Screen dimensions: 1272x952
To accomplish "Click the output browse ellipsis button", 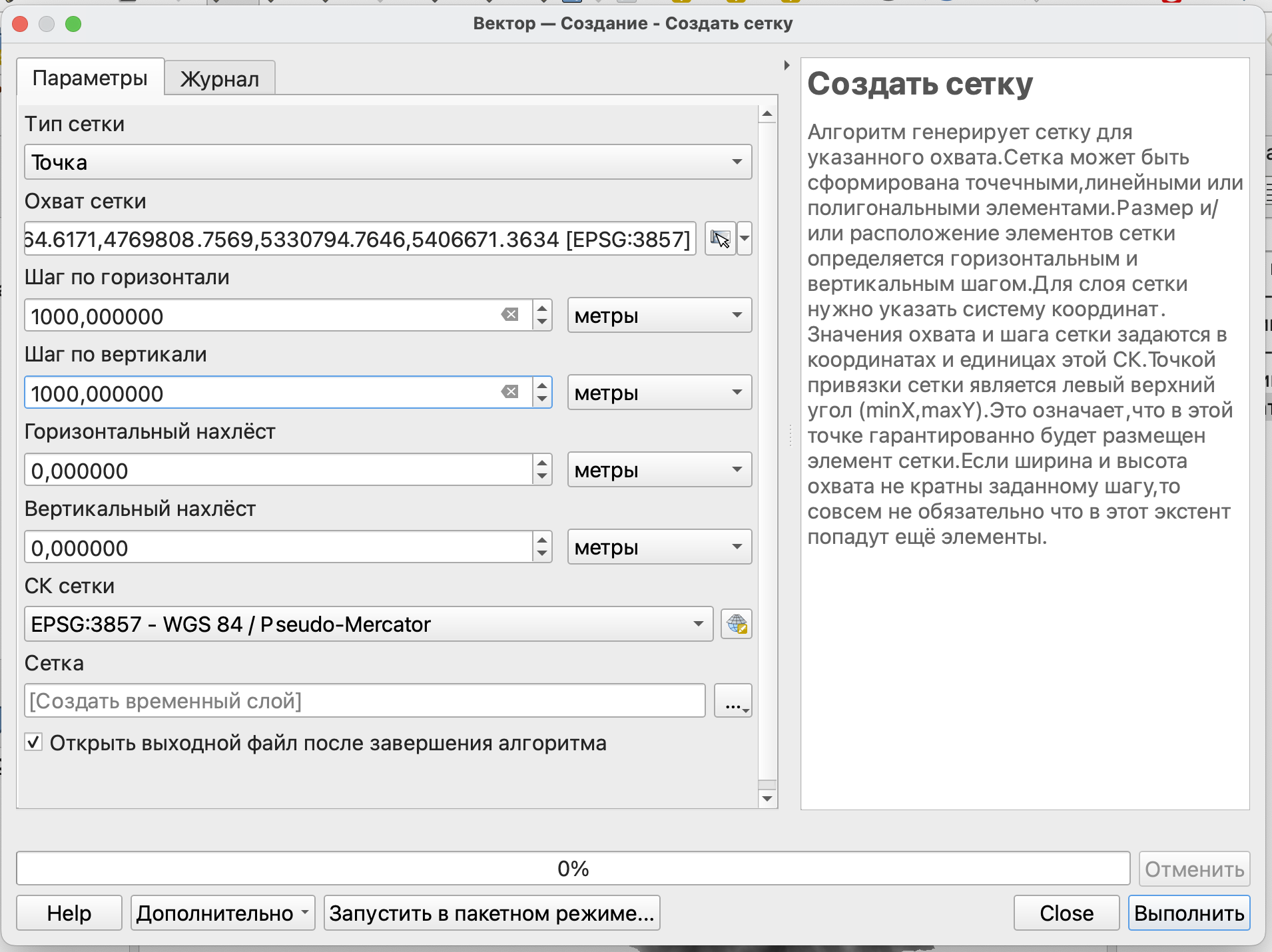I will click(733, 701).
